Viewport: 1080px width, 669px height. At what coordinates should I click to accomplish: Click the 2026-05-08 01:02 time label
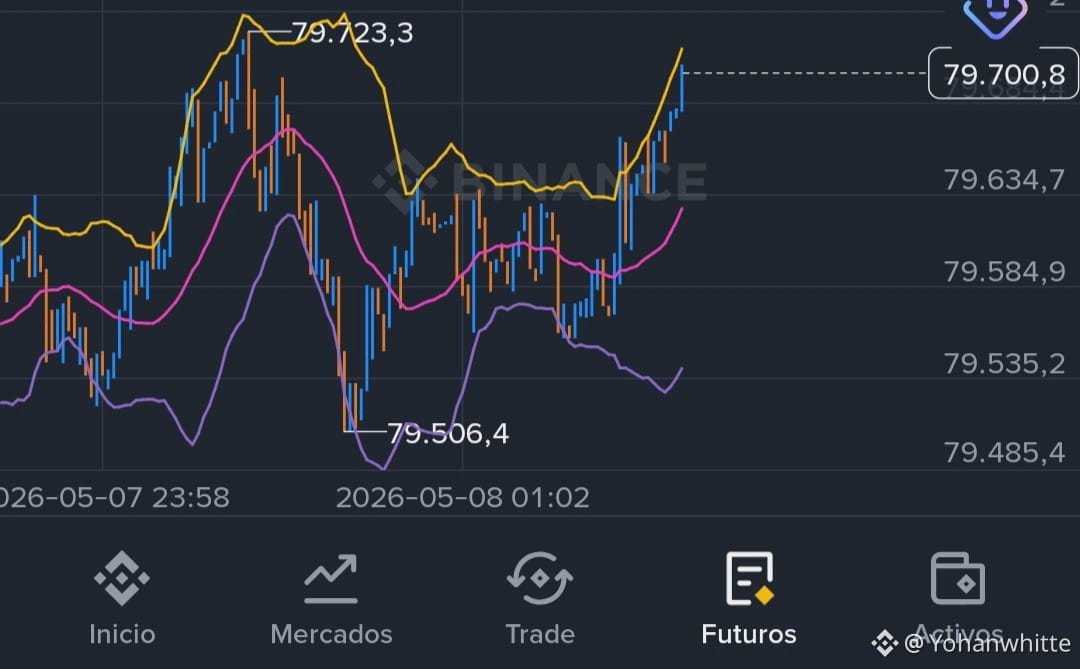(x=463, y=497)
